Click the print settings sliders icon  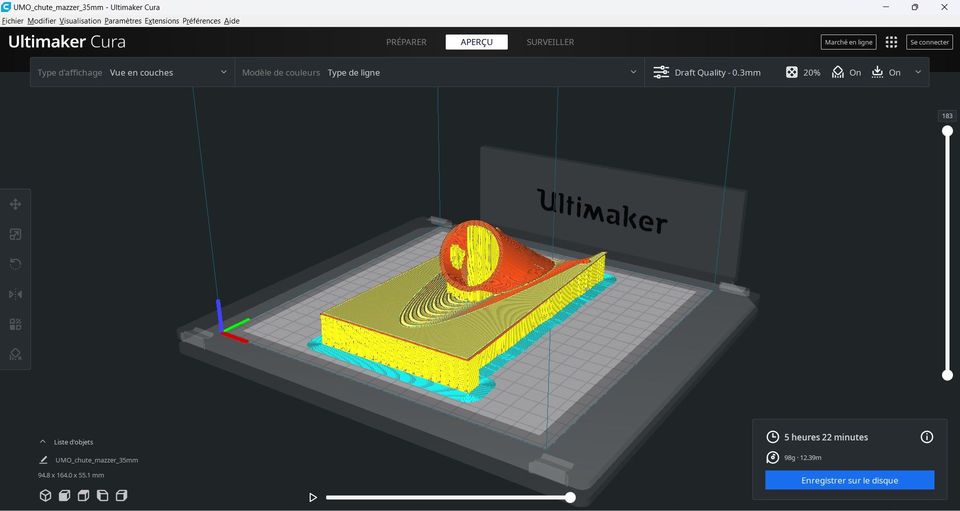(661, 72)
